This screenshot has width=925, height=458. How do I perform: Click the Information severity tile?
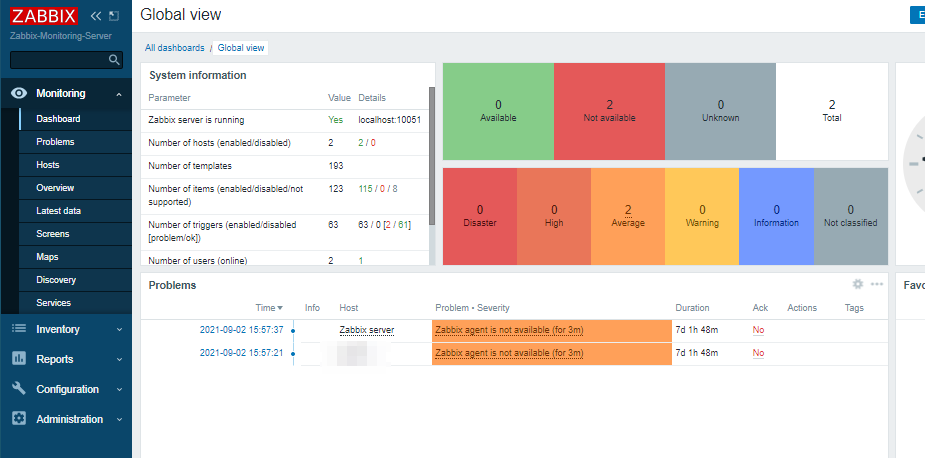pyautogui.click(x=776, y=217)
